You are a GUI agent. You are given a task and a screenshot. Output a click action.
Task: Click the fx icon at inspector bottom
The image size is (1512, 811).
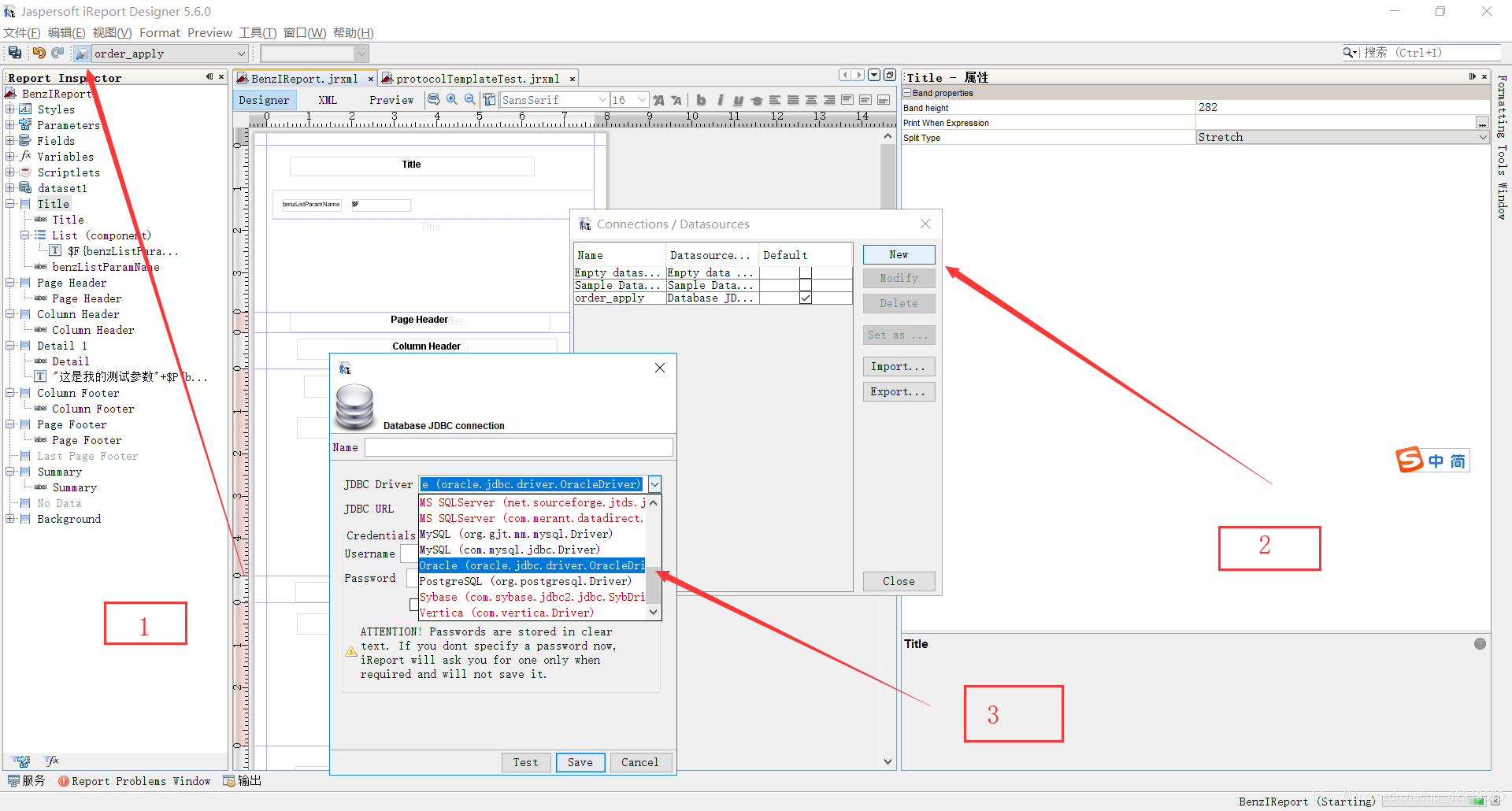[x=52, y=761]
